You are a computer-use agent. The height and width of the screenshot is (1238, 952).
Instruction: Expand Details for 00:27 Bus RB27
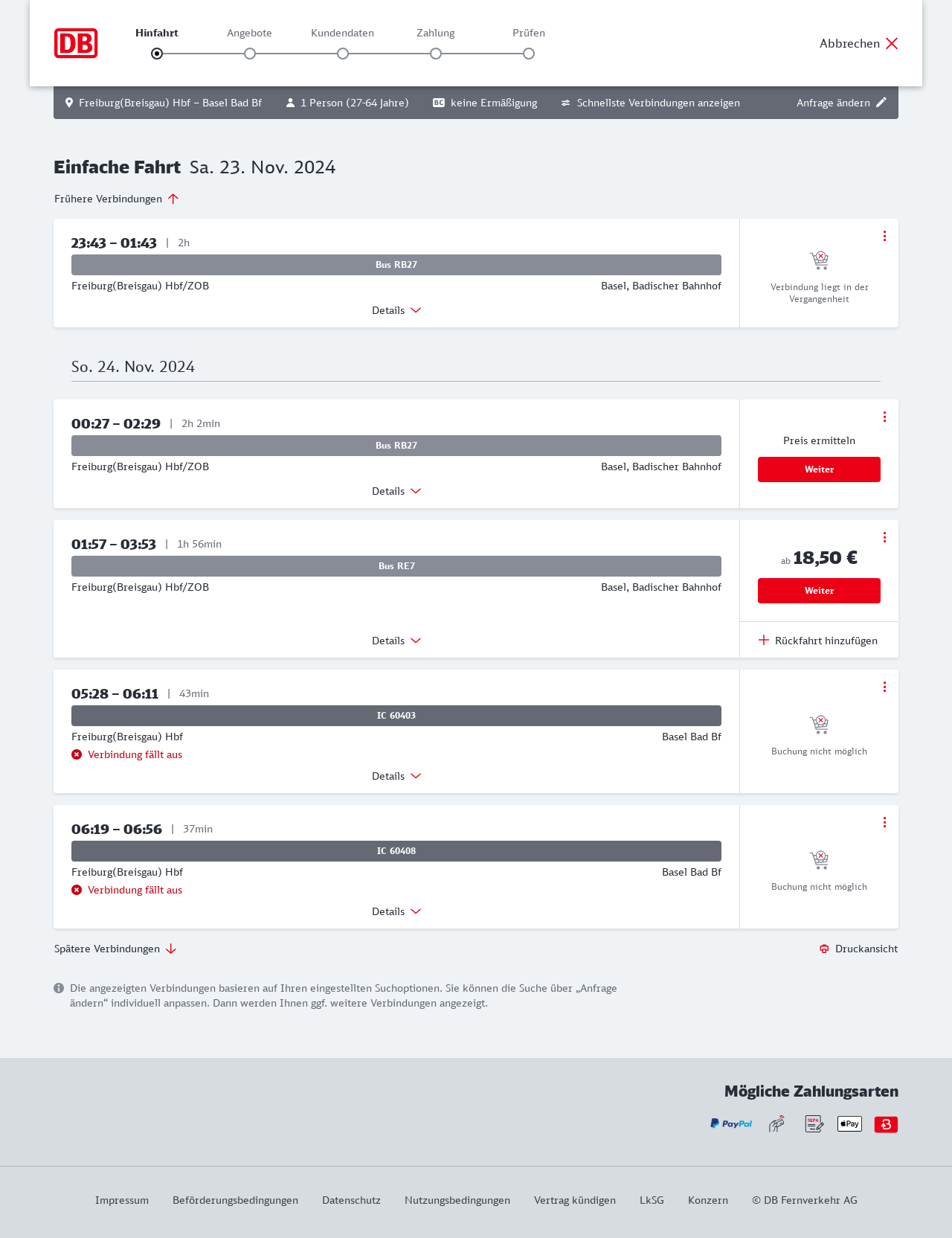pos(396,491)
